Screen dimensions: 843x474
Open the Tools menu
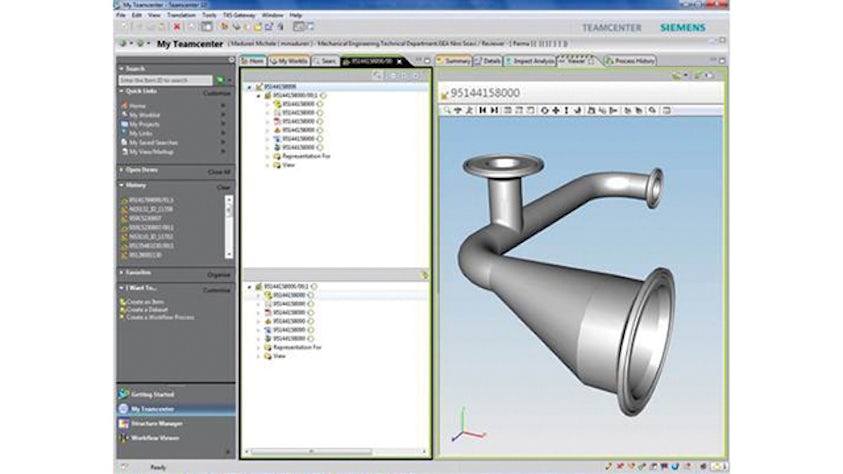tap(209, 16)
